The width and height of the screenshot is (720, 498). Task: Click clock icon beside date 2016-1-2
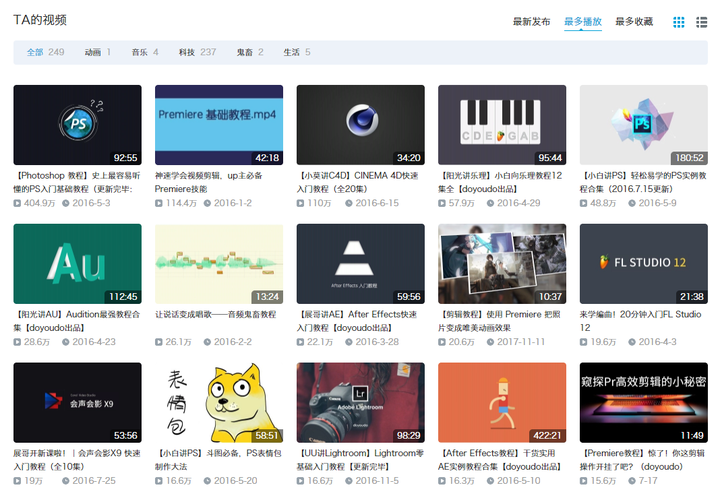207,203
